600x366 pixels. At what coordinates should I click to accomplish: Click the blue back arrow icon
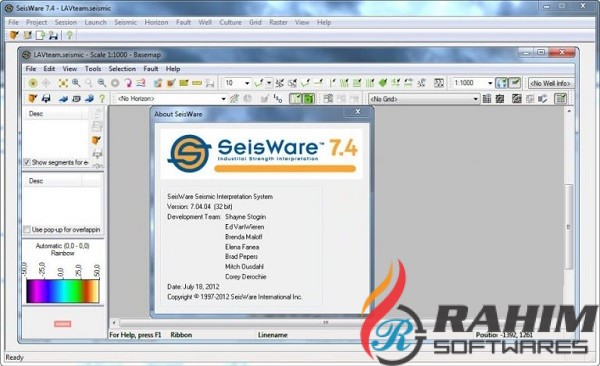click(63, 98)
